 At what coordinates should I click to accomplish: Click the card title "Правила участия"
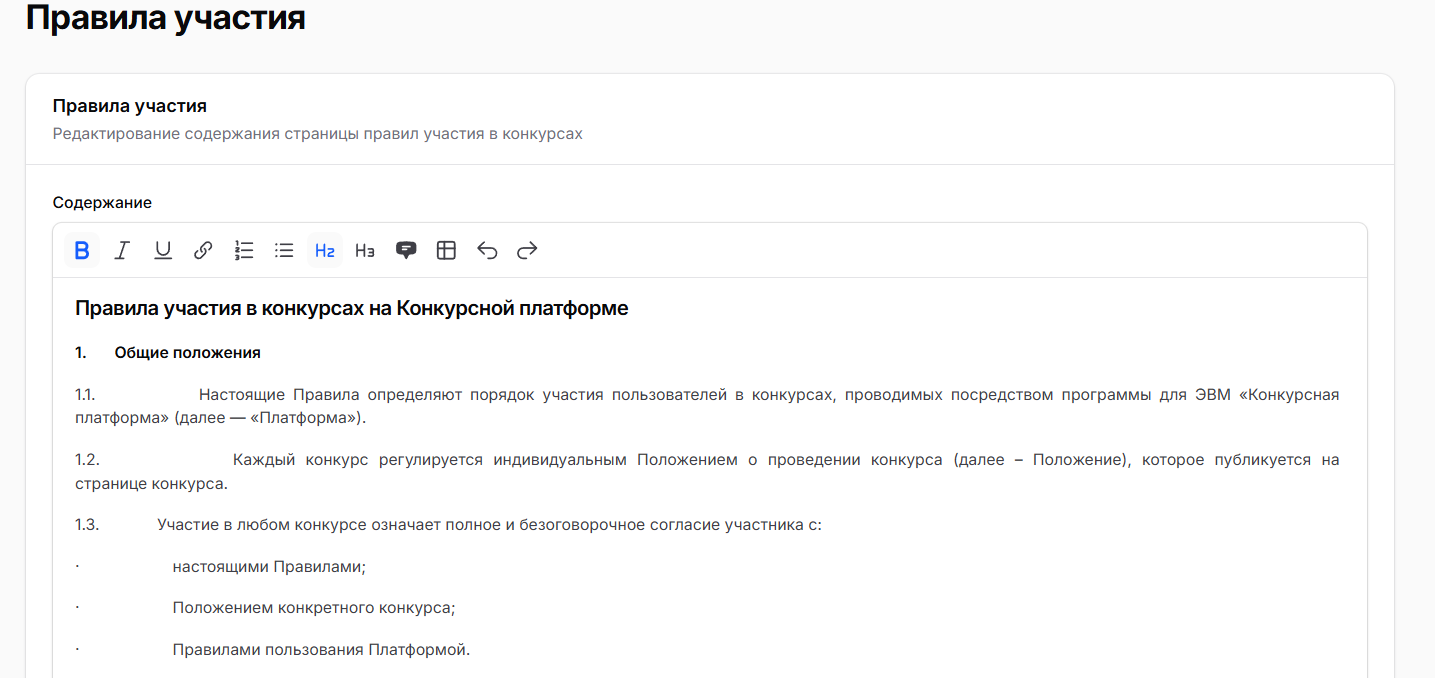pos(130,106)
